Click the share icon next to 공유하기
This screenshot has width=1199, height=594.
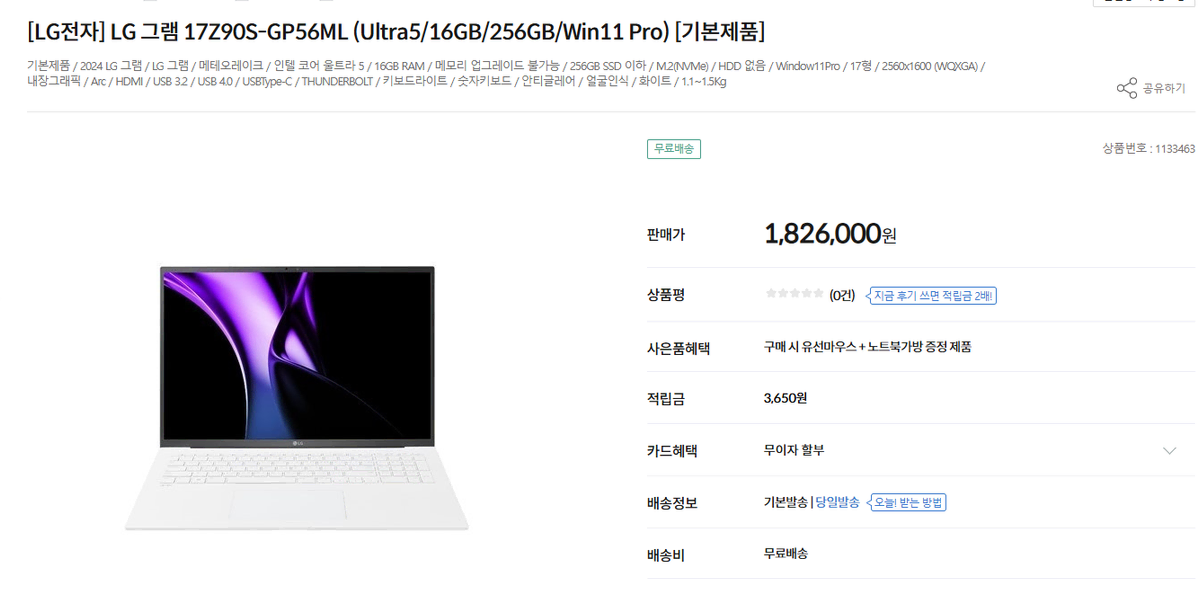[1126, 88]
